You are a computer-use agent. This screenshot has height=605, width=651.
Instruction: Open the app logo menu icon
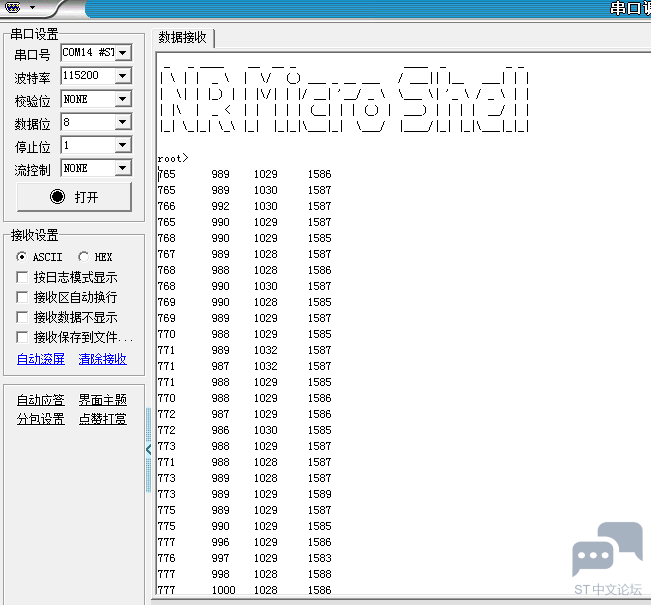click(12, 7)
